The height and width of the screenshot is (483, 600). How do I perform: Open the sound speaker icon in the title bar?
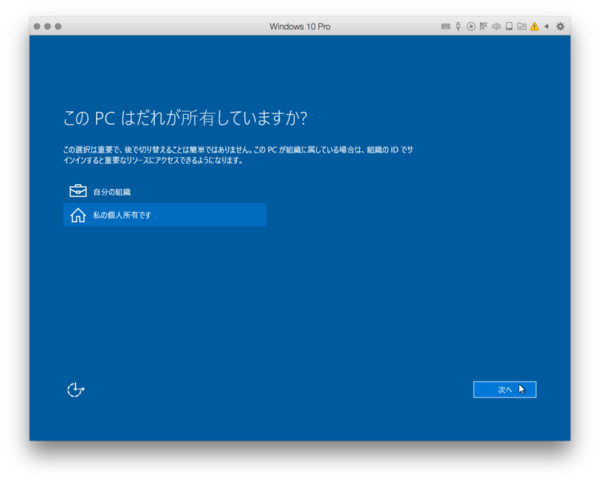pyautogui.click(x=496, y=26)
